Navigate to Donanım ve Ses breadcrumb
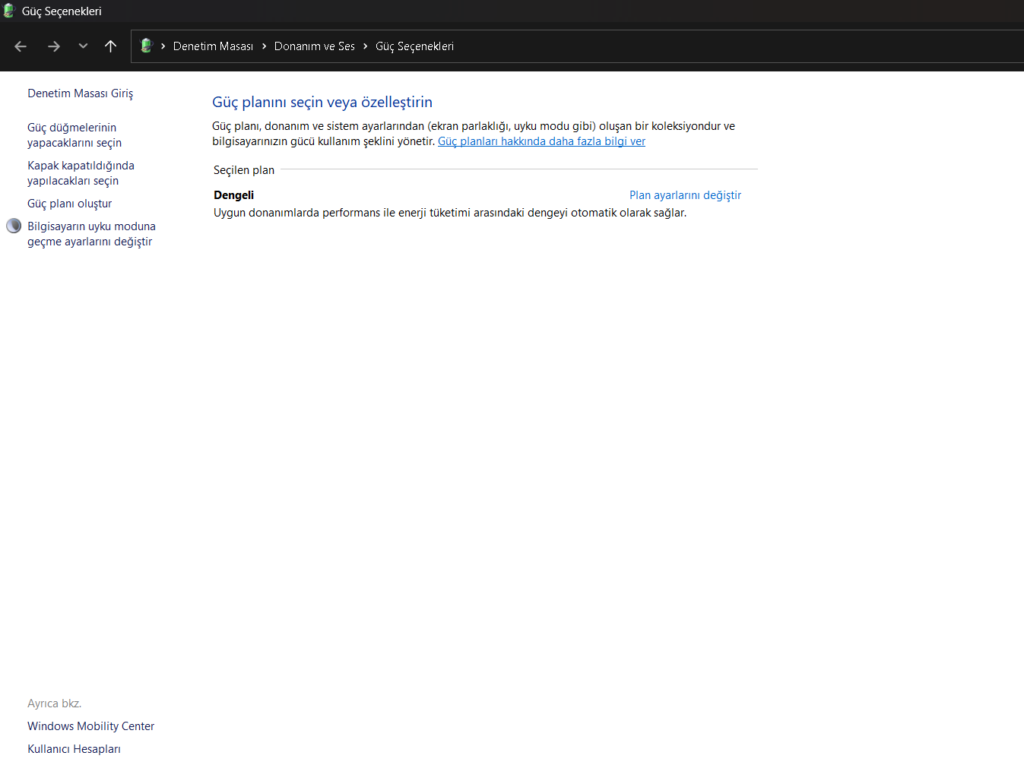Image resolution: width=1024 pixels, height=762 pixels. click(x=314, y=46)
